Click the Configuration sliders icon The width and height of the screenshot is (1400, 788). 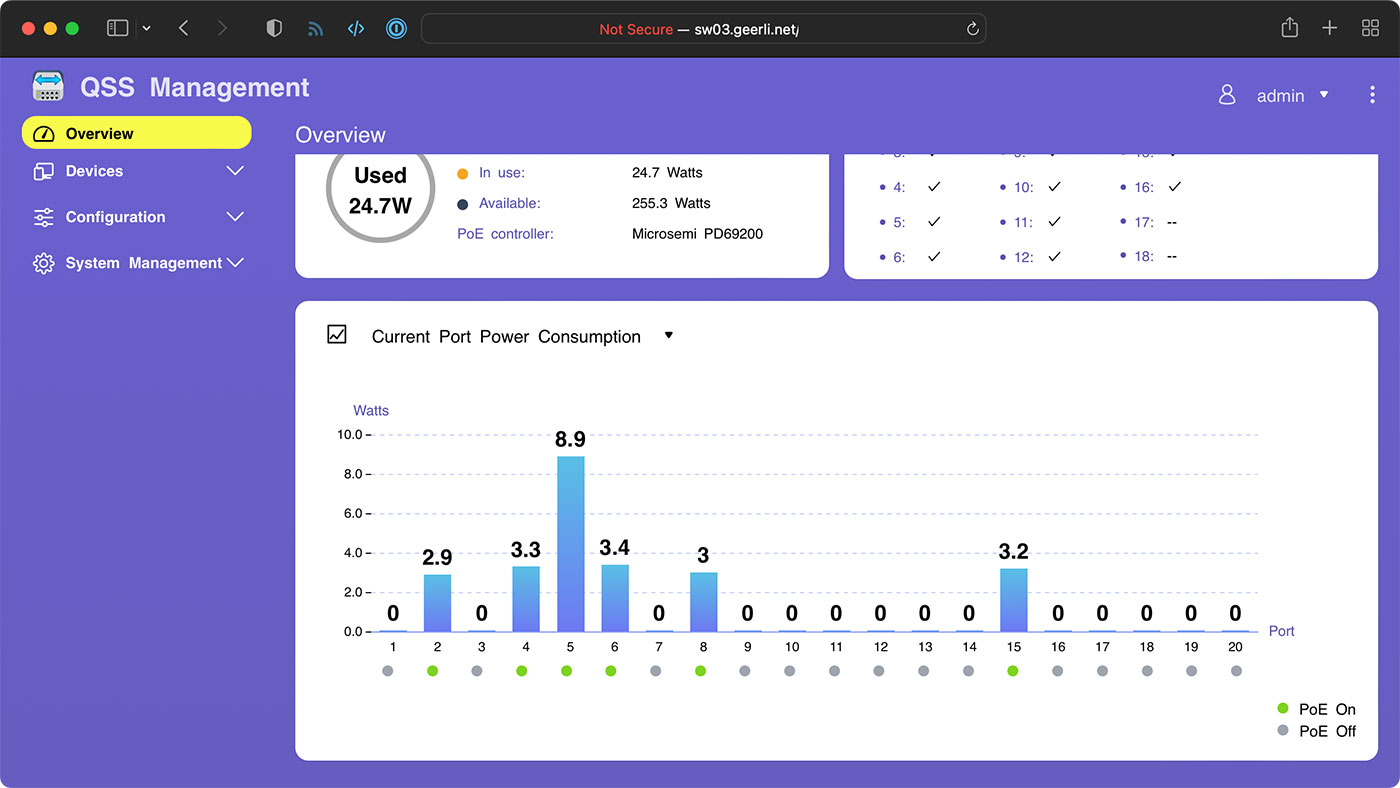pyautogui.click(x=43, y=217)
